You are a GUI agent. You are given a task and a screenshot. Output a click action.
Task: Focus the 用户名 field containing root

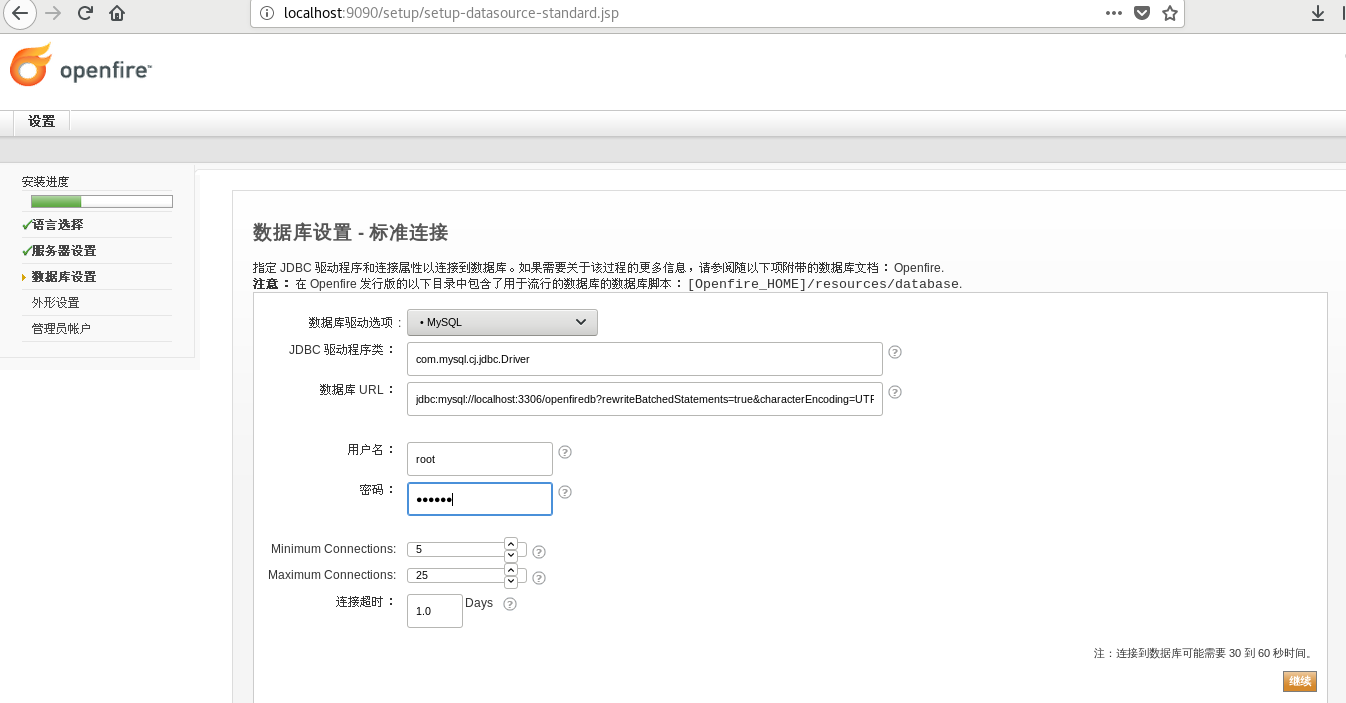[480, 459]
